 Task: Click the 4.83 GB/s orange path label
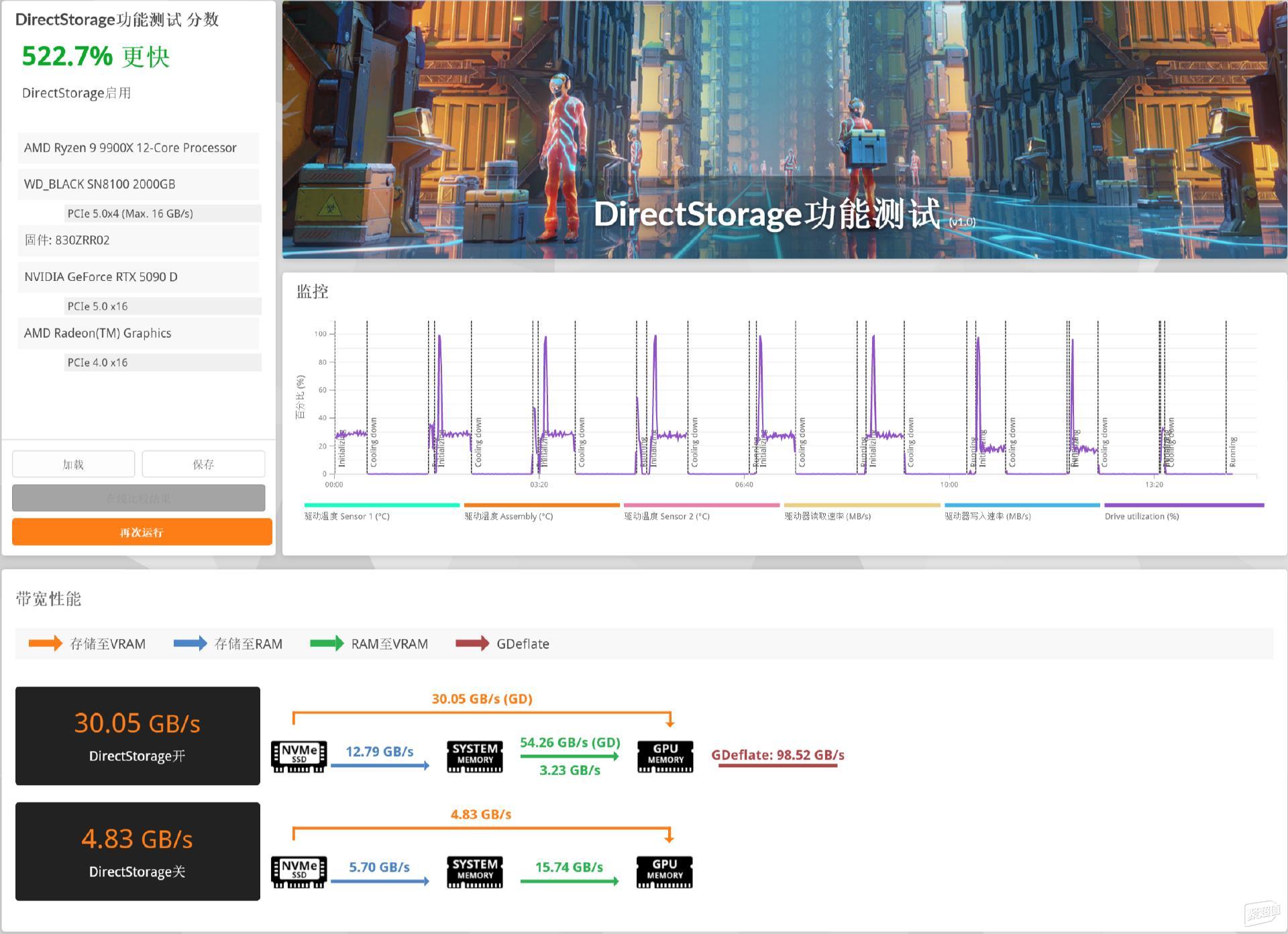[x=481, y=815]
